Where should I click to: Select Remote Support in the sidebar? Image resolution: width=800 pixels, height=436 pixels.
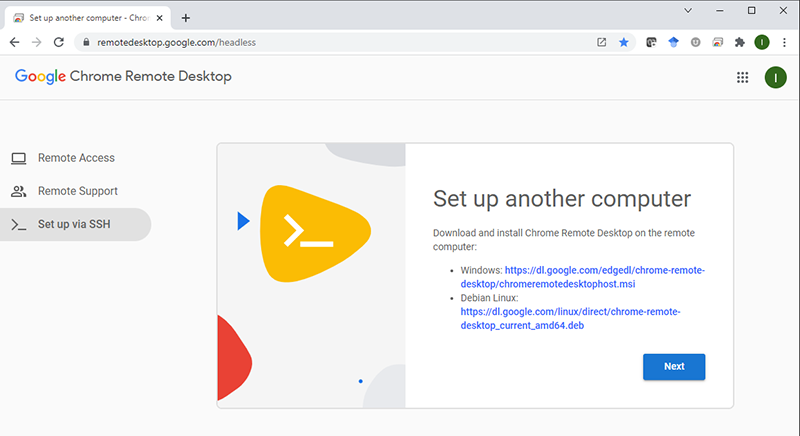coord(77,191)
